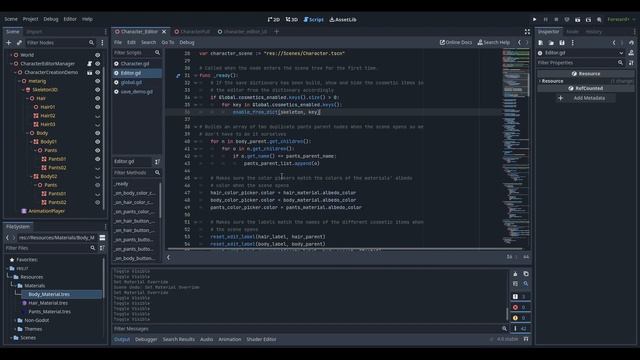Stop the running project
Viewport: 640px width, 360px height.
point(556,19)
